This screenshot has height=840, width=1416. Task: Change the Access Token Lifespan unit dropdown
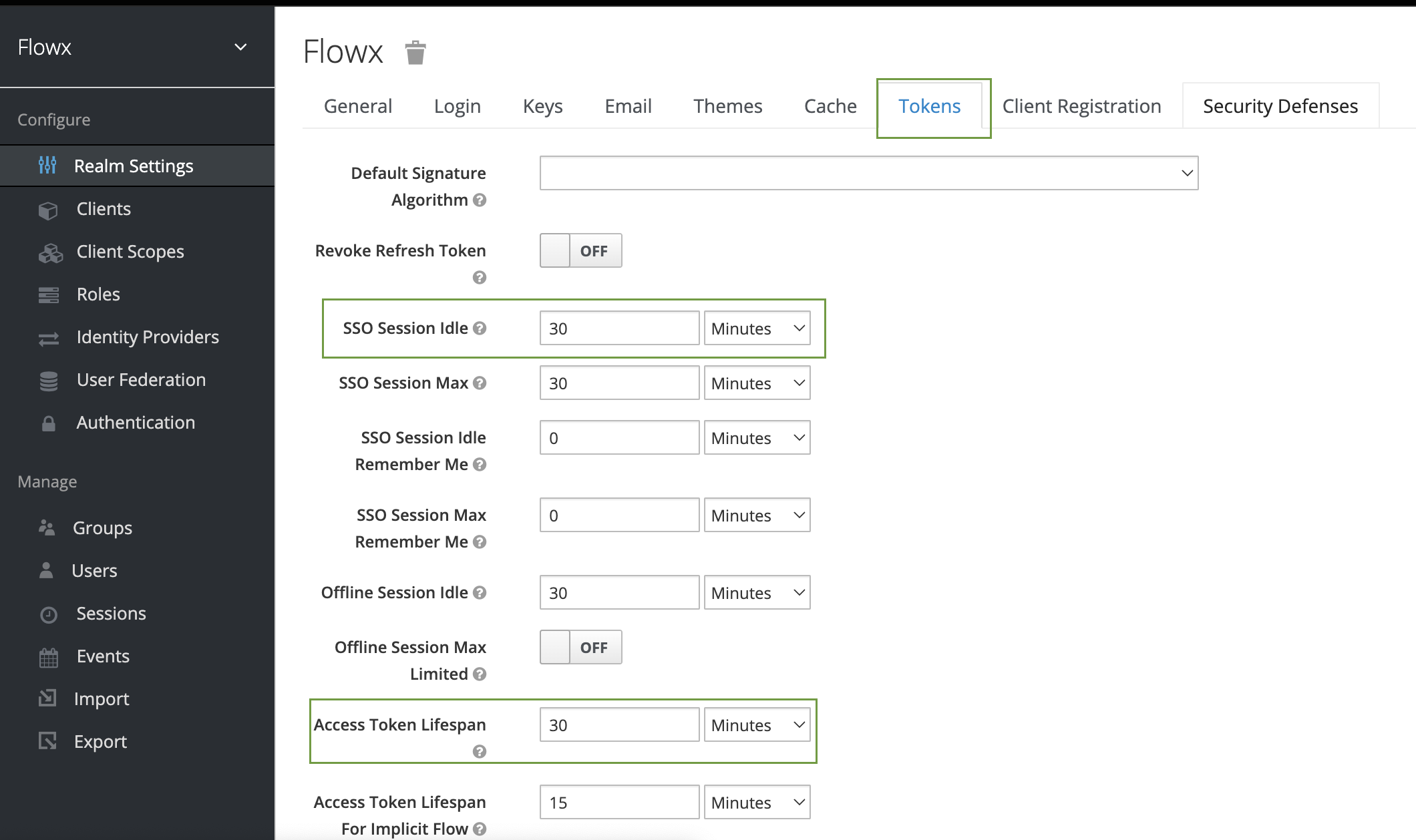coord(757,725)
